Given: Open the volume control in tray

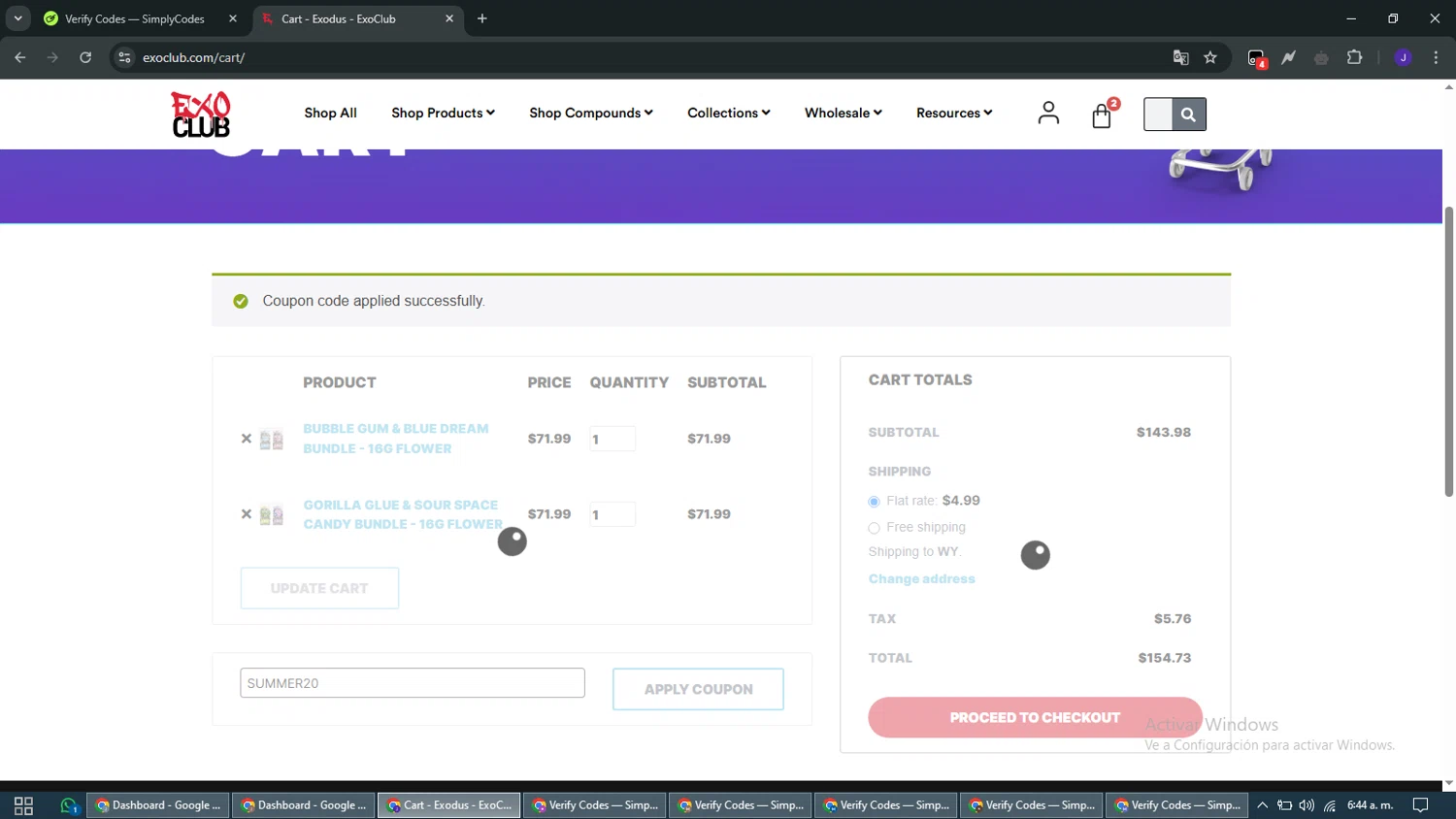Looking at the screenshot, I should pyautogui.click(x=1307, y=805).
